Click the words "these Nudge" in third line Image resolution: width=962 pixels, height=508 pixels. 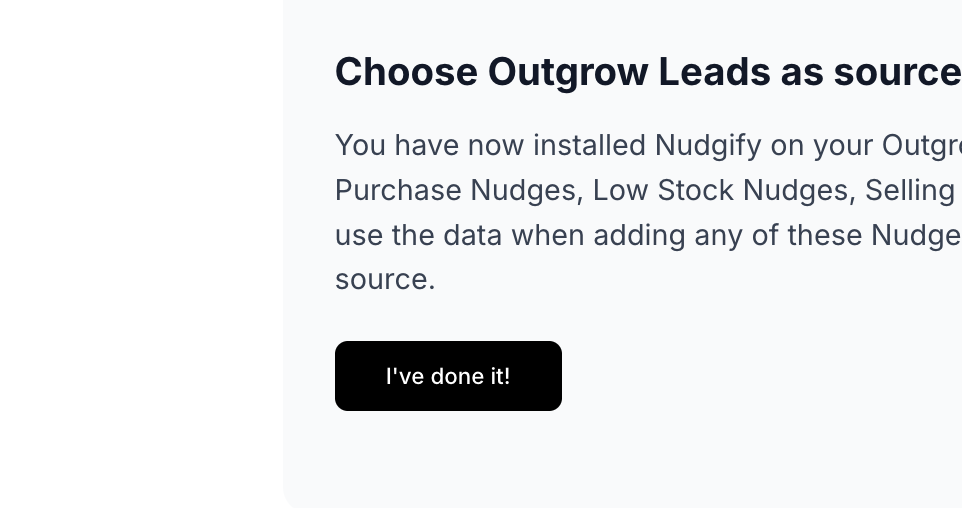tap(874, 236)
